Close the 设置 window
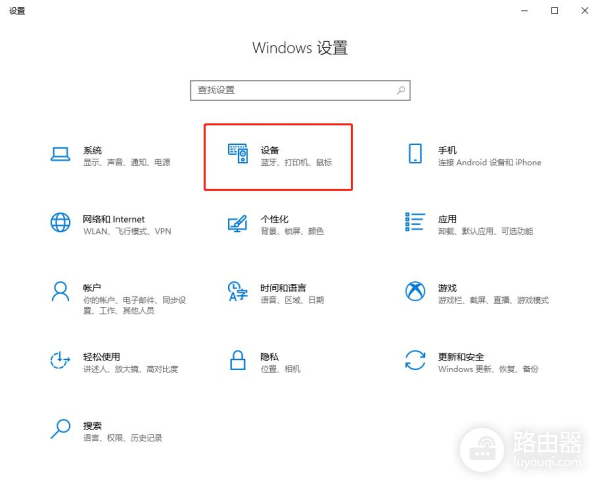 (x=584, y=11)
